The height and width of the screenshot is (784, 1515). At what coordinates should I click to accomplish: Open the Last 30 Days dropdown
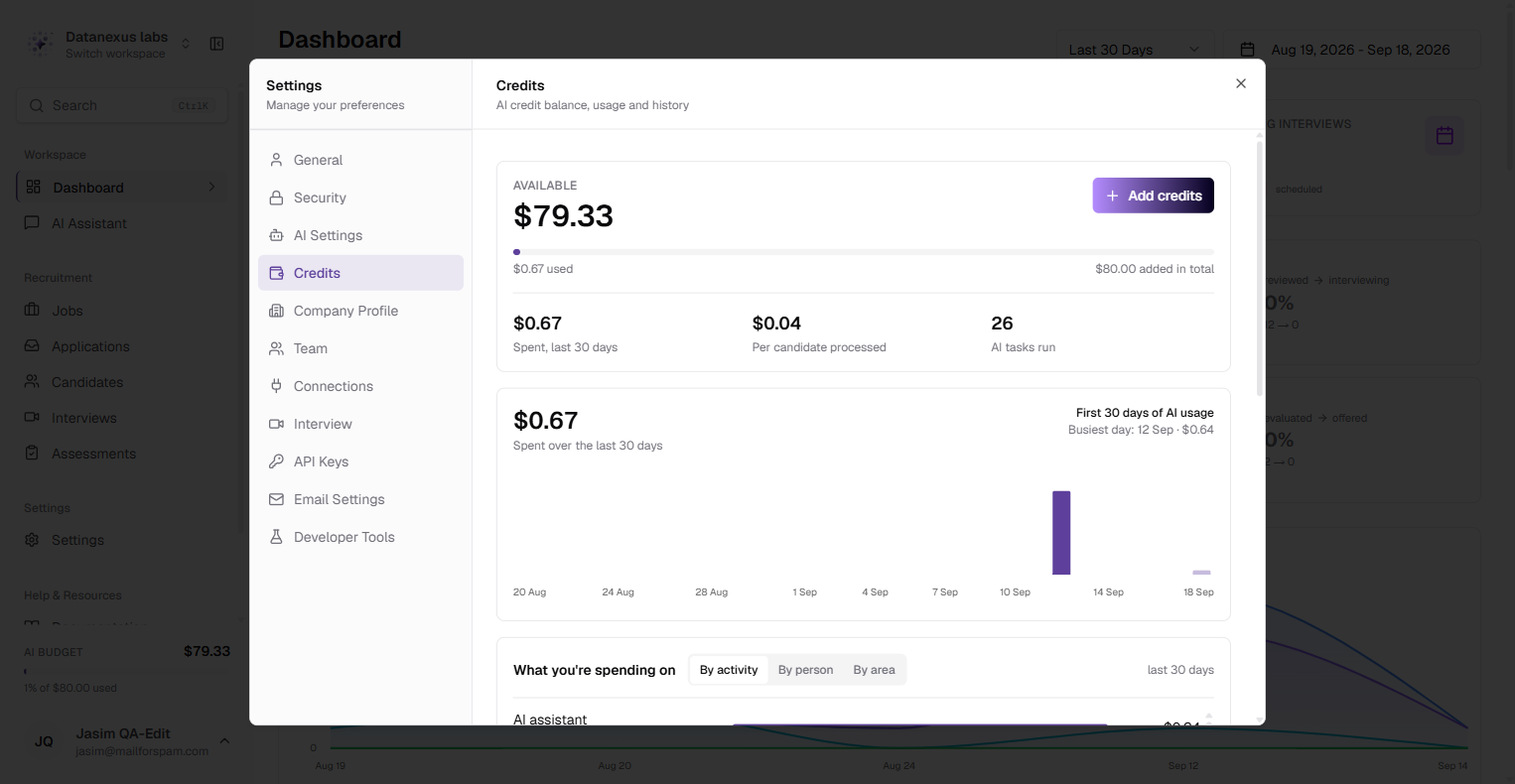click(x=1135, y=50)
